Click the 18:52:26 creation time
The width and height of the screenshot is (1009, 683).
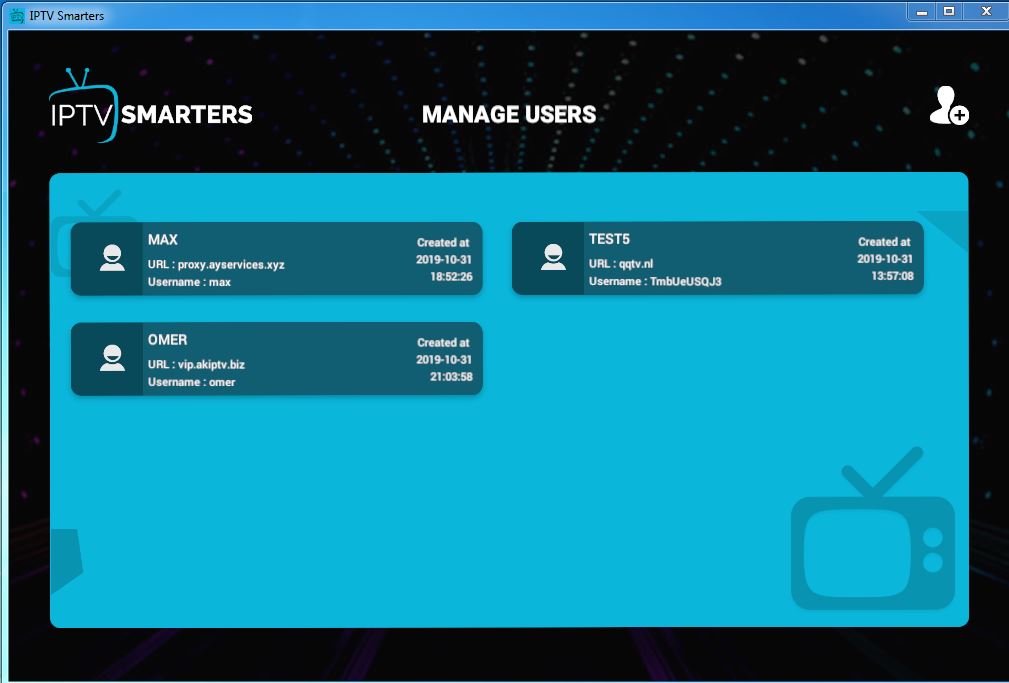pyautogui.click(x=451, y=277)
